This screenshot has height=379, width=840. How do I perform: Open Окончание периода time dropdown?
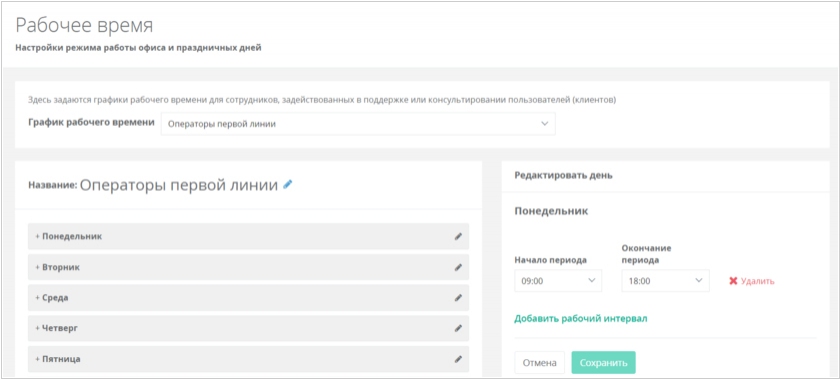coord(665,281)
